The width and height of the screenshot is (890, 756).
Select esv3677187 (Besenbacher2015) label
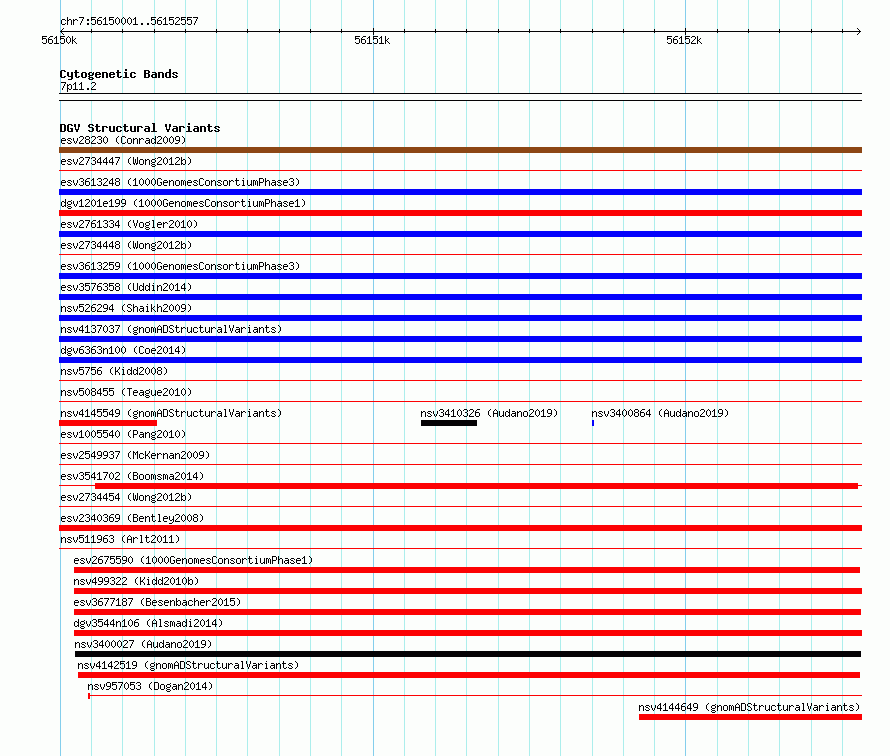[157, 602]
